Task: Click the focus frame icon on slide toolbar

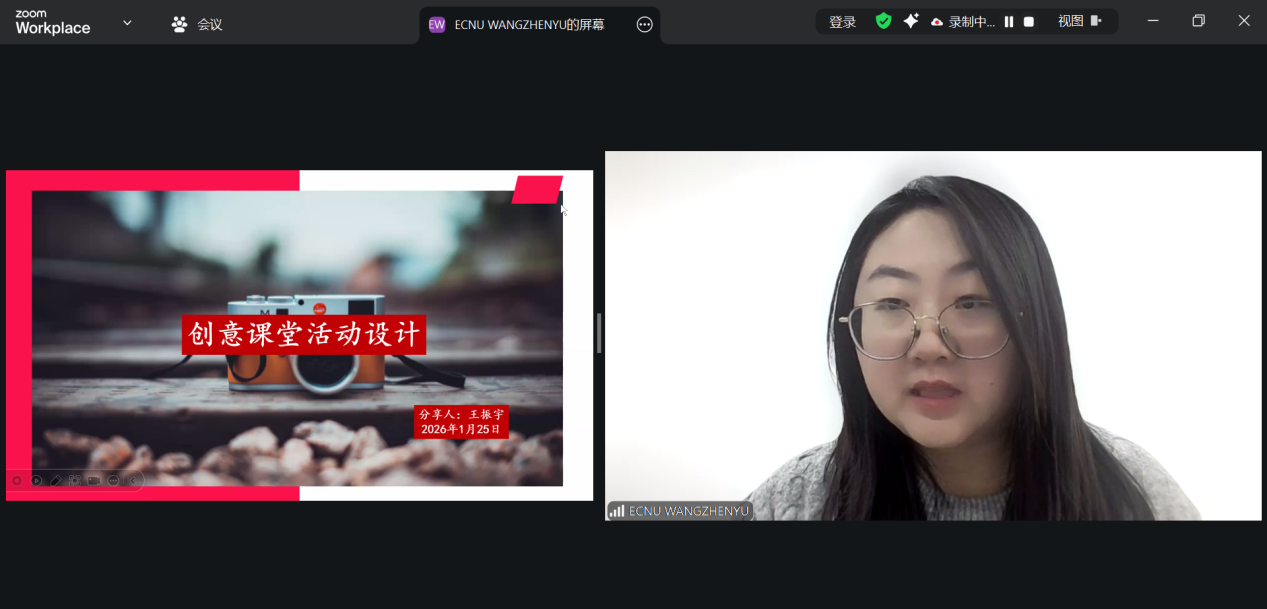Action: (75, 481)
